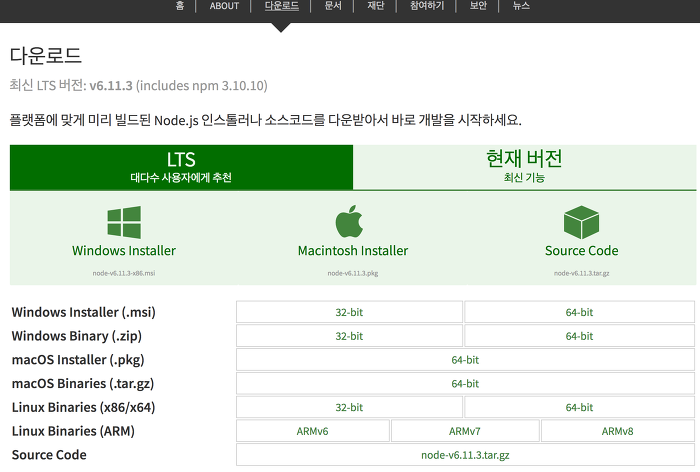Click the Apple logo icon

click(349, 221)
